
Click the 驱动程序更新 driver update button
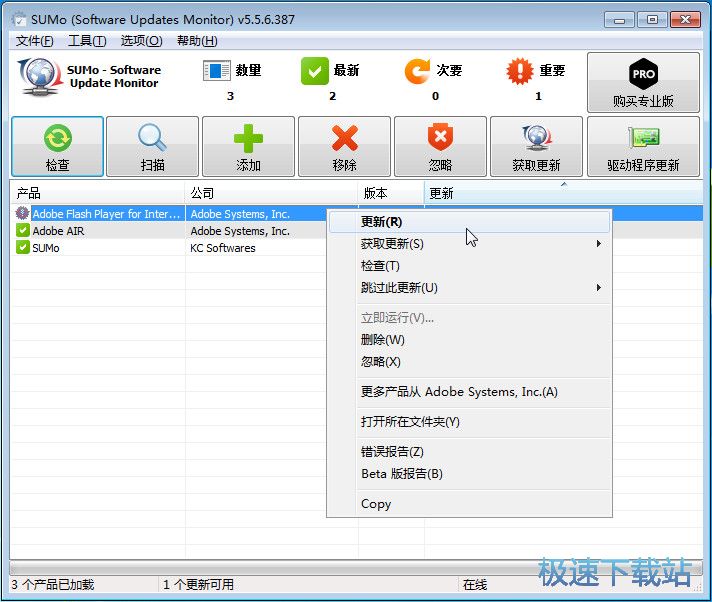click(x=643, y=146)
